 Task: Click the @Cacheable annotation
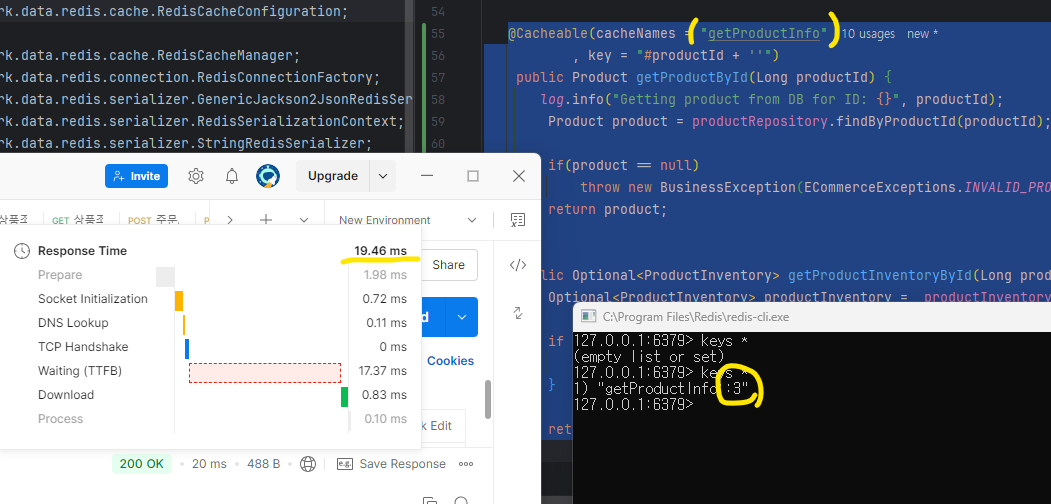pos(548,33)
